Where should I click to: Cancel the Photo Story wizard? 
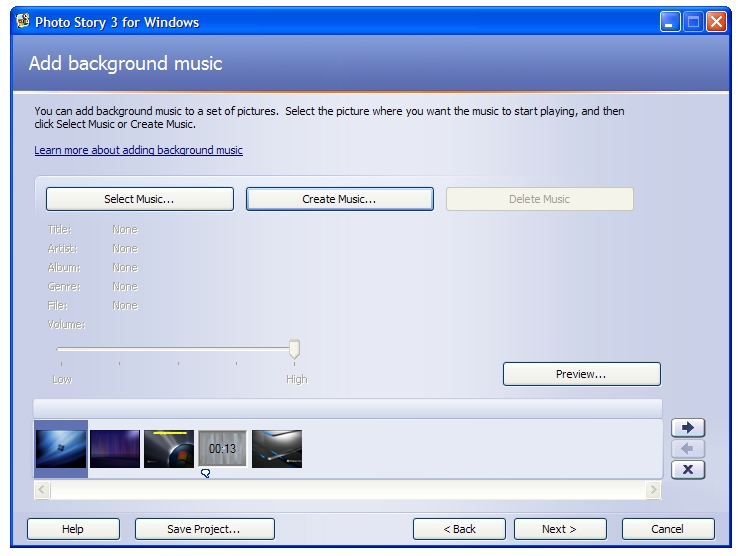[x=668, y=529]
